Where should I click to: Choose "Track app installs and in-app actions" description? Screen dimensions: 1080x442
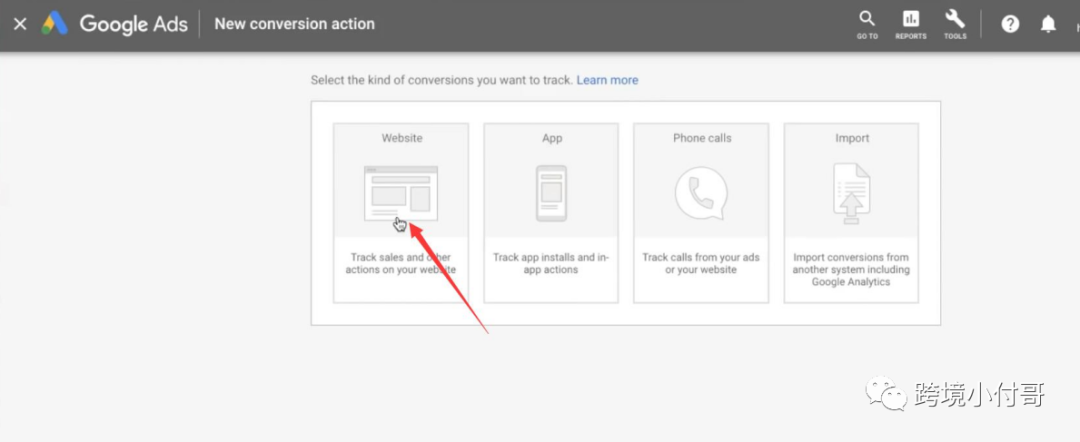click(x=551, y=264)
